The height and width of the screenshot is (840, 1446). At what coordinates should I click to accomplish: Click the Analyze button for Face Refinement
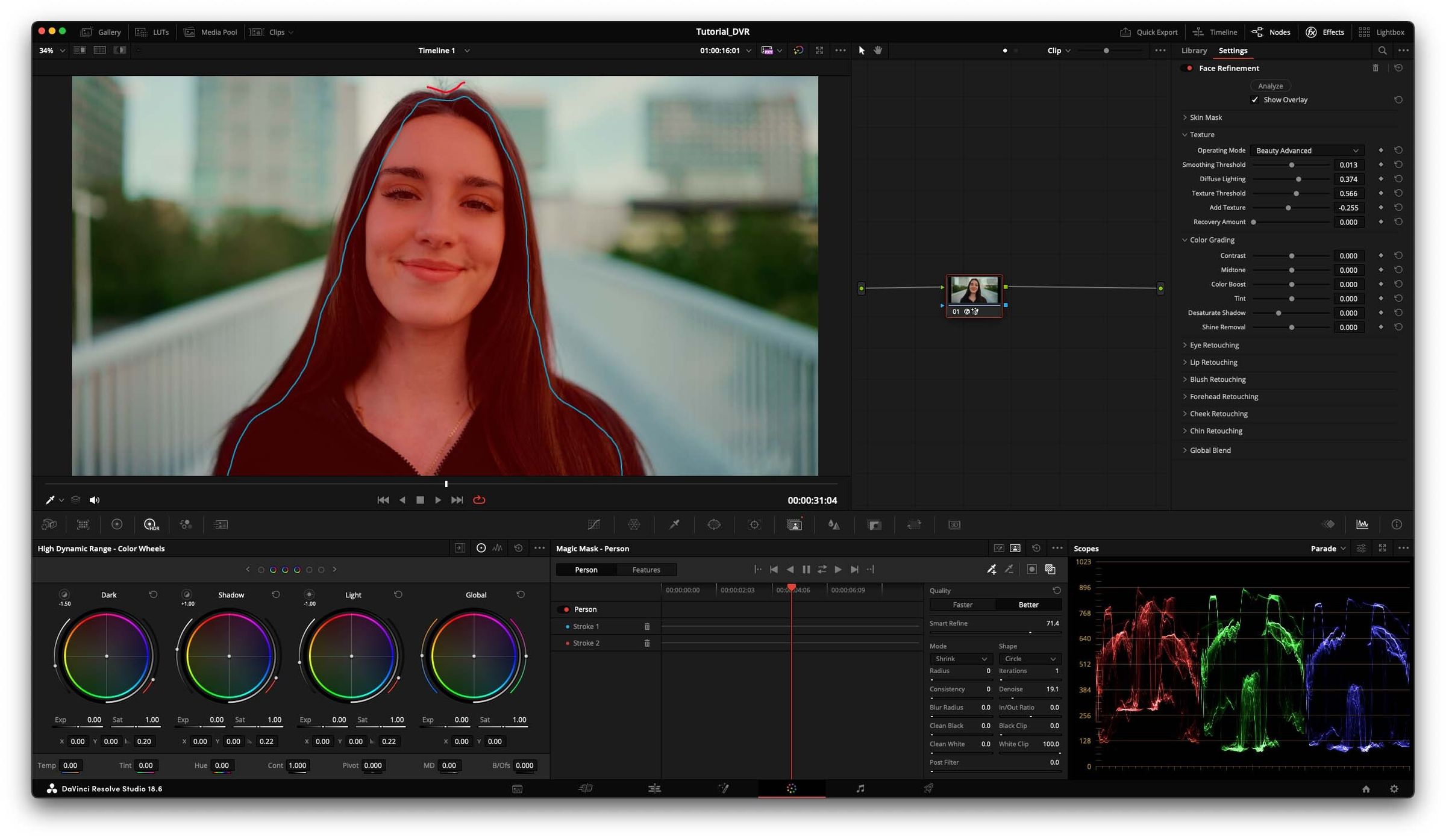[1270, 86]
